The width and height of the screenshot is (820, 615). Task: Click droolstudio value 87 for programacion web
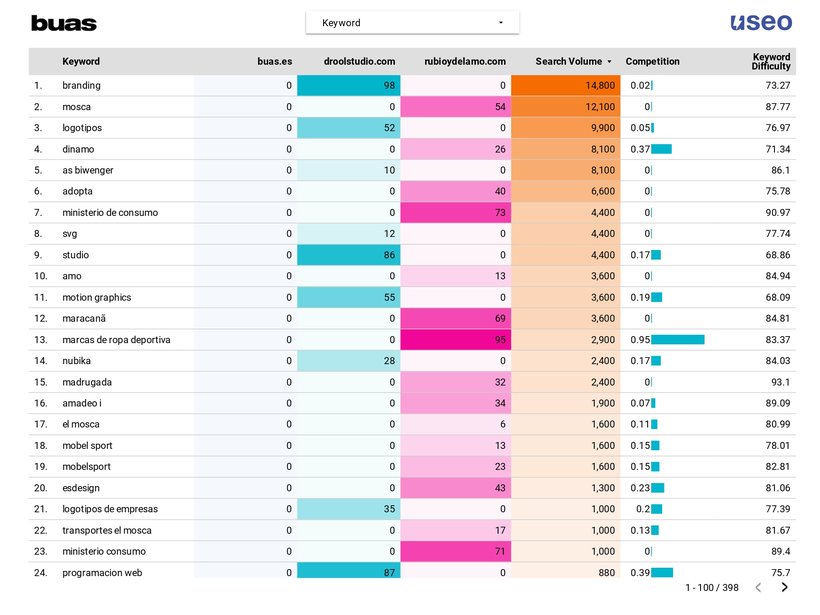coord(349,572)
